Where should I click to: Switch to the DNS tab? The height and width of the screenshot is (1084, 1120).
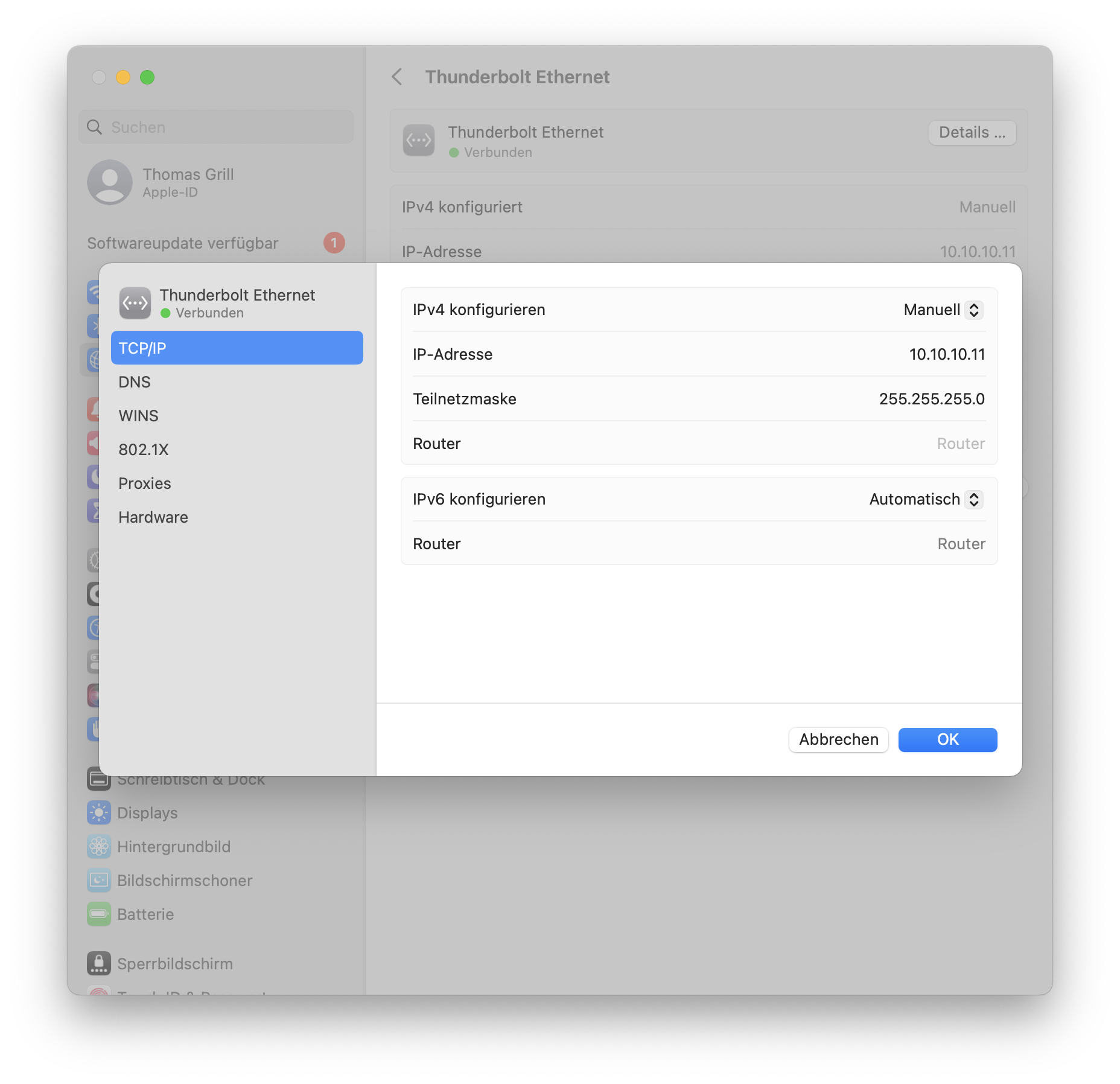135,381
